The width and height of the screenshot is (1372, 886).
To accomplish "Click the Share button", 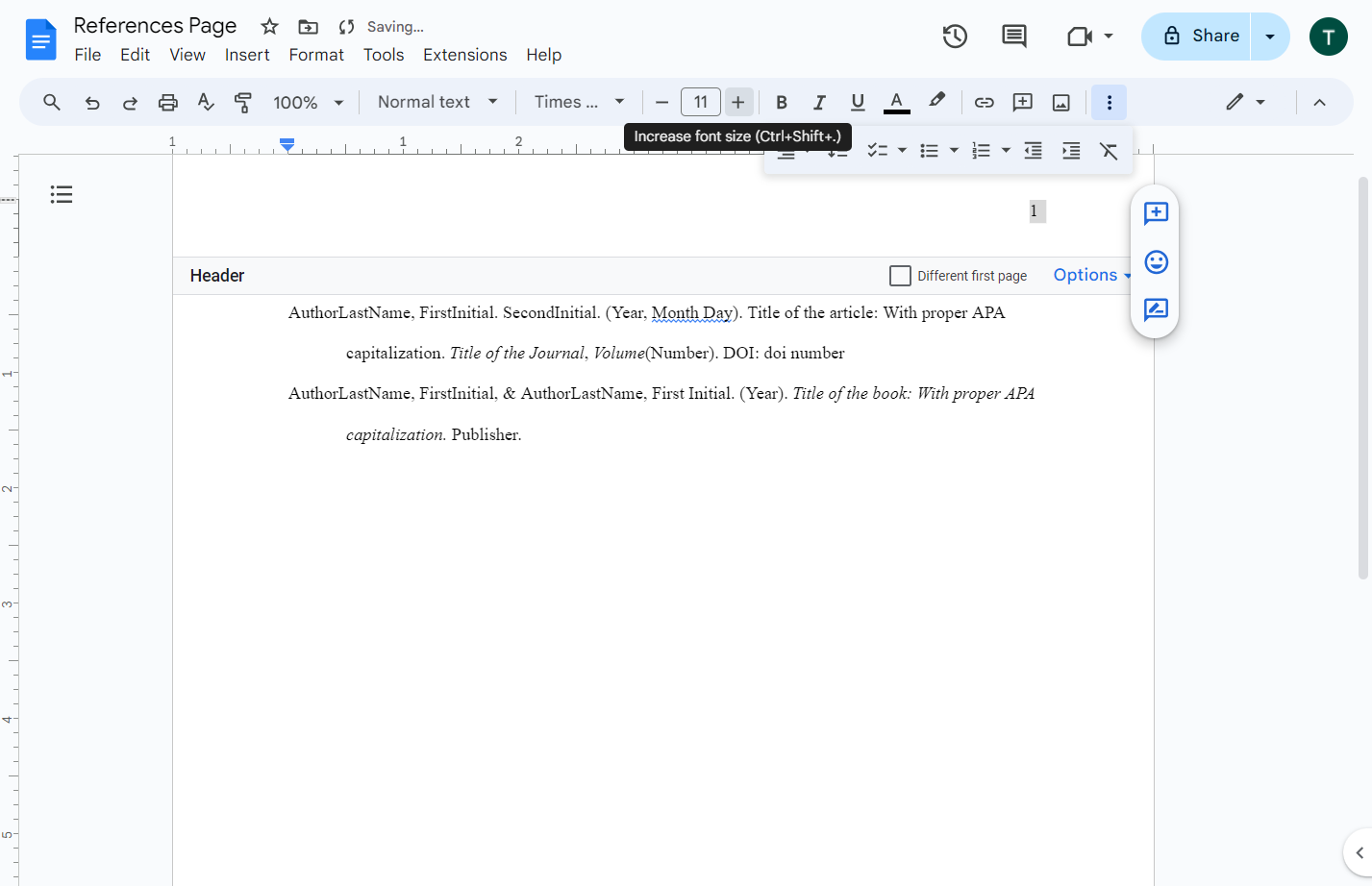I will (x=1197, y=37).
